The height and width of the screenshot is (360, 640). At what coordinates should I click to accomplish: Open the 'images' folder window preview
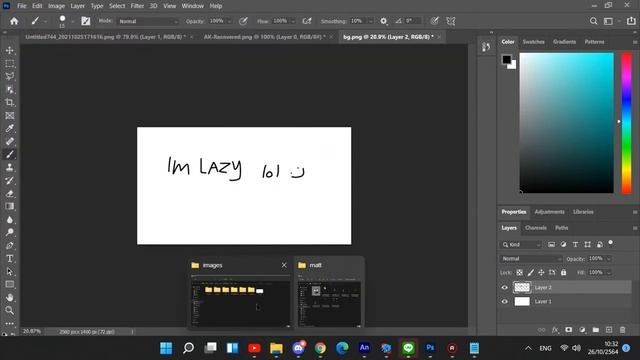240,302
